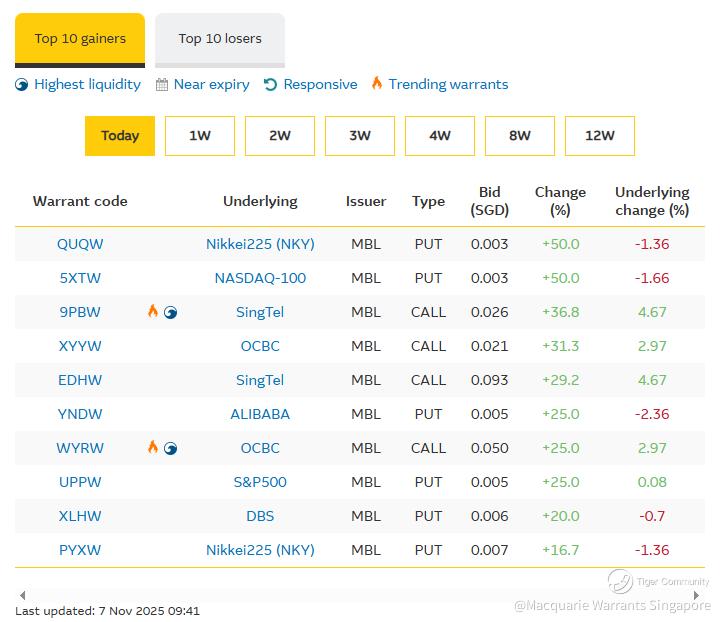Click the Near expiry calendar icon
724x622 pixels.
click(162, 85)
